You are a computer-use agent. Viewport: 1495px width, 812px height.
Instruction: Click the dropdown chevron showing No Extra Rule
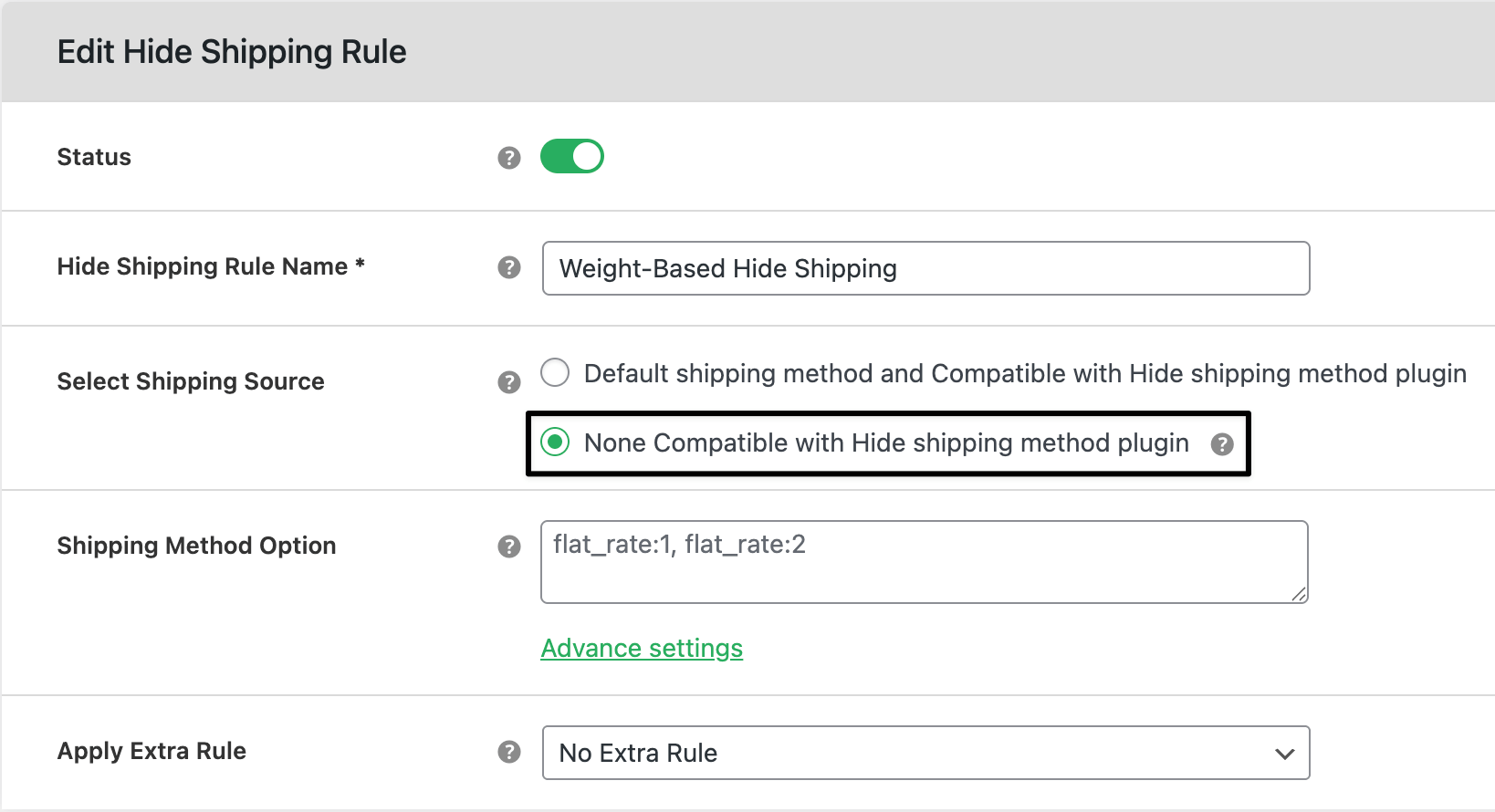click(x=1285, y=754)
